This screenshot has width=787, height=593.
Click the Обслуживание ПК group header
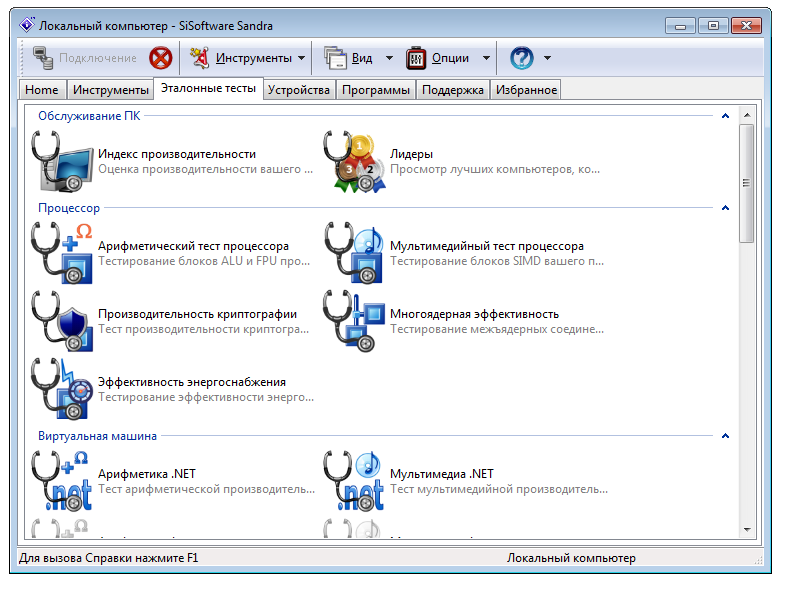tap(89, 116)
